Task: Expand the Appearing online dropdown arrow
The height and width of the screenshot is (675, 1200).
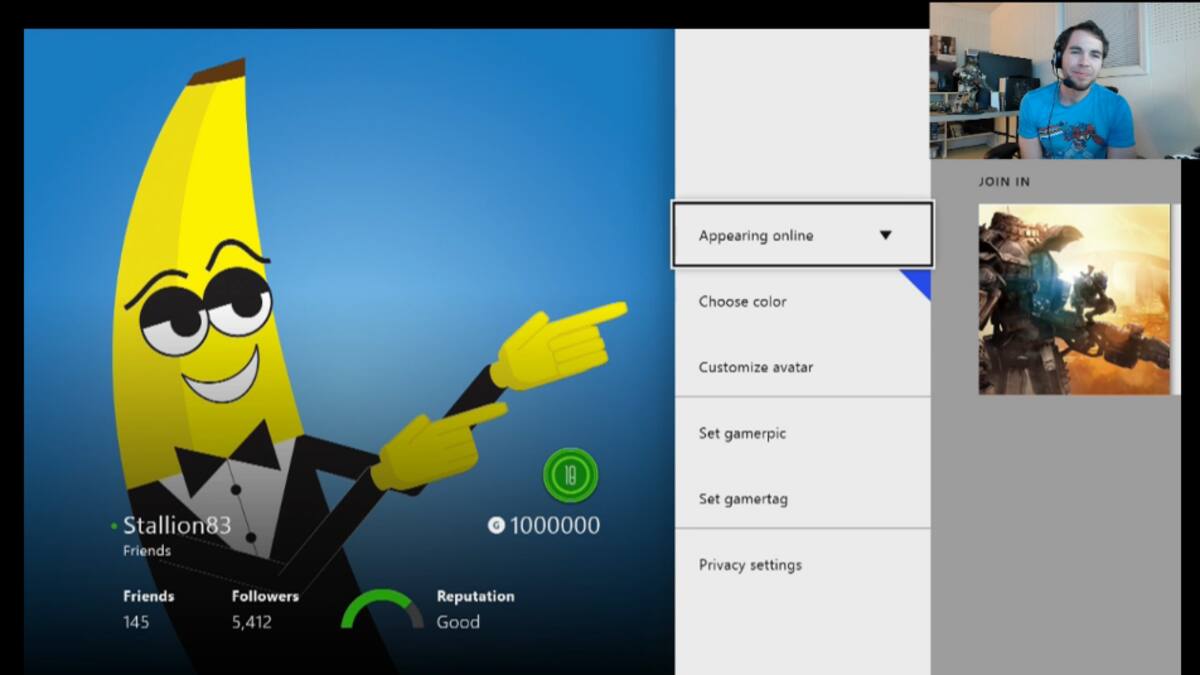Action: point(885,235)
